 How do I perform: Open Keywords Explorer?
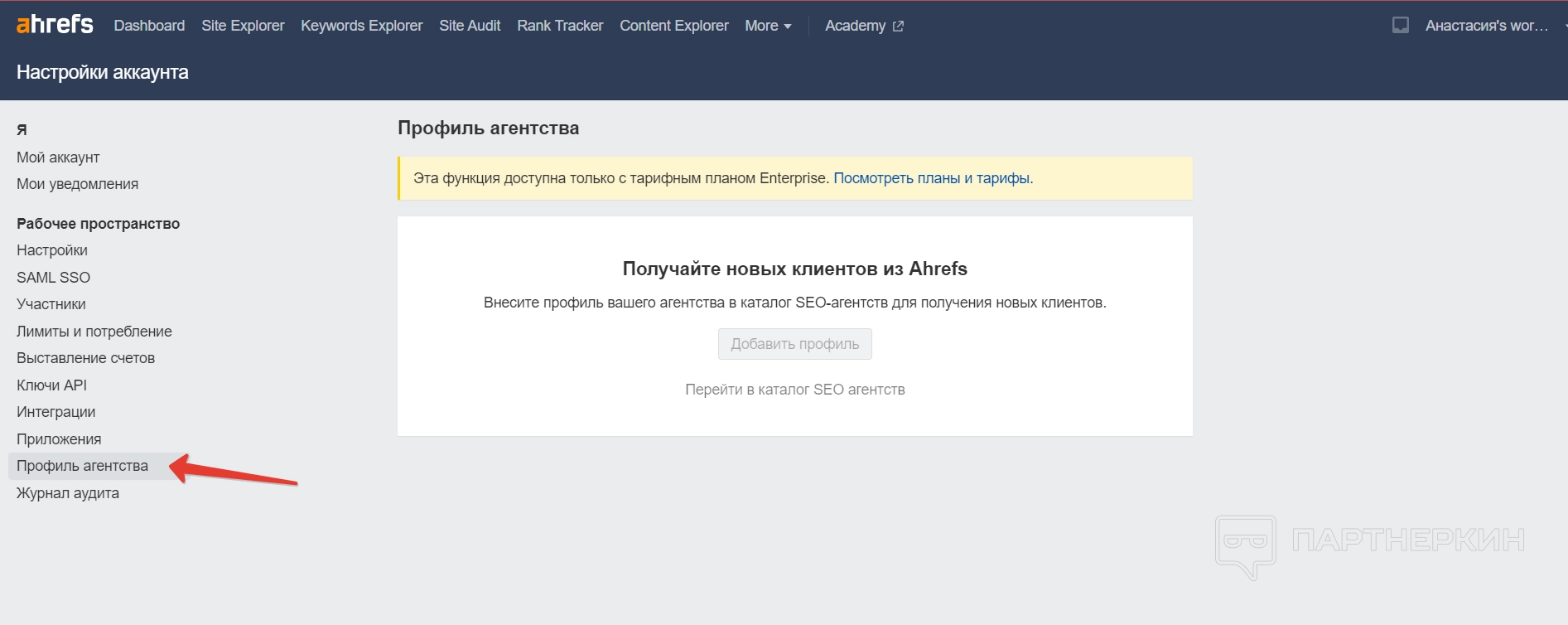point(361,26)
